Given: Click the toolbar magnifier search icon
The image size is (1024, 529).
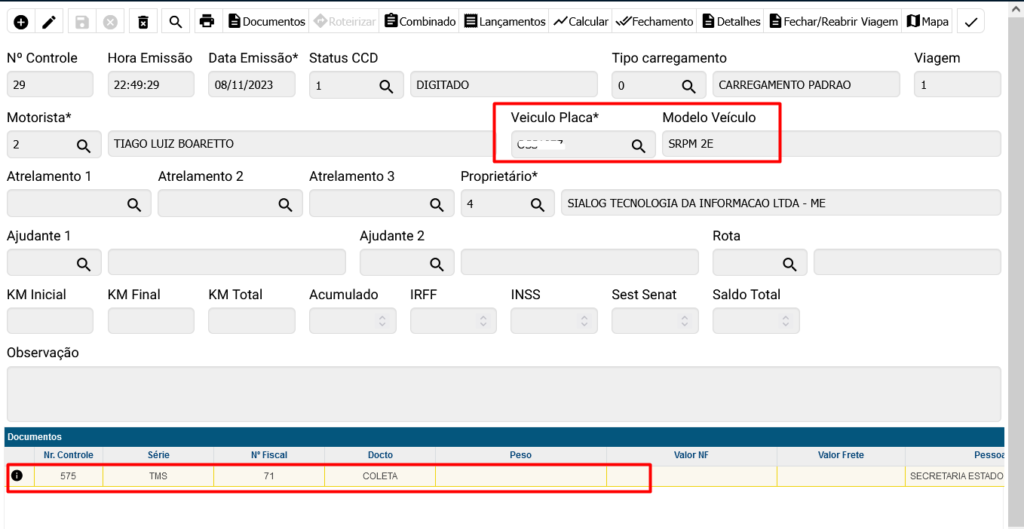Looking at the screenshot, I should [x=175, y=21].
